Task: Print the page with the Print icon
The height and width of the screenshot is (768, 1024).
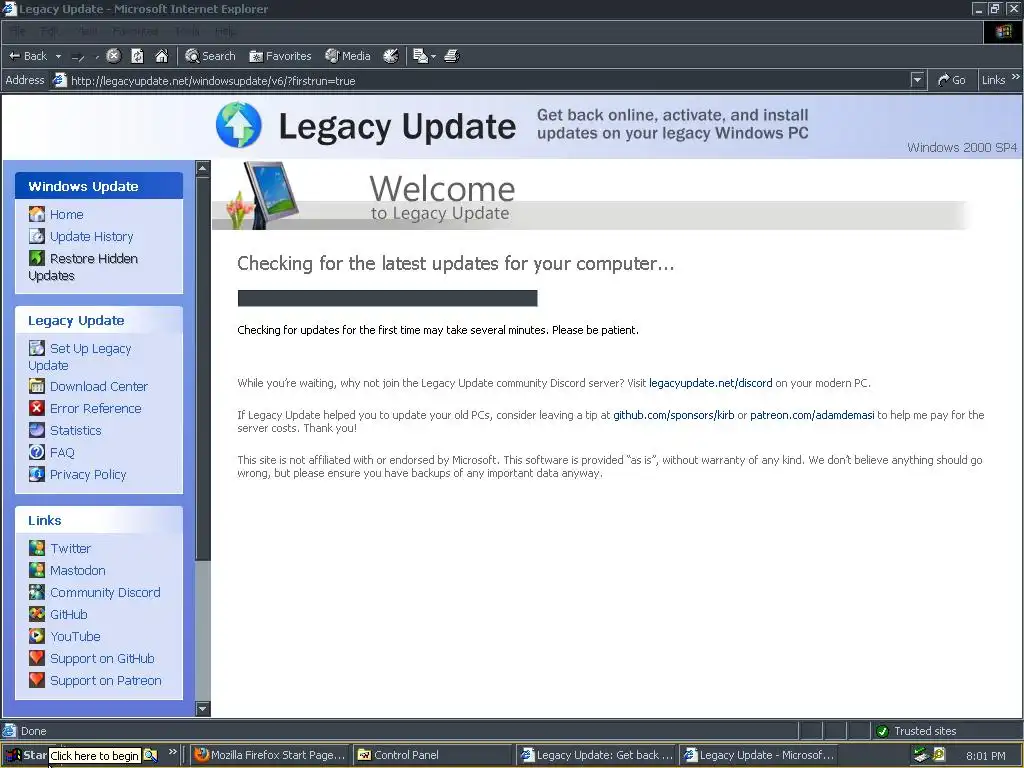Action: (x=452, y=56)
